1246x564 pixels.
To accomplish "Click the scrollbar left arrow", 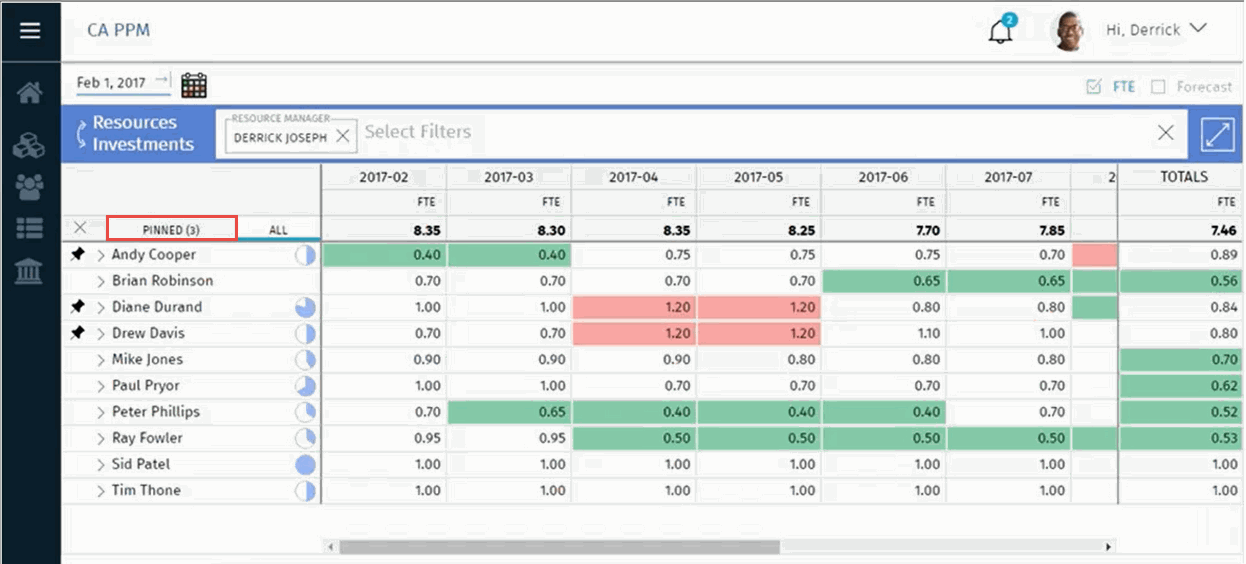I will [329, 547].
